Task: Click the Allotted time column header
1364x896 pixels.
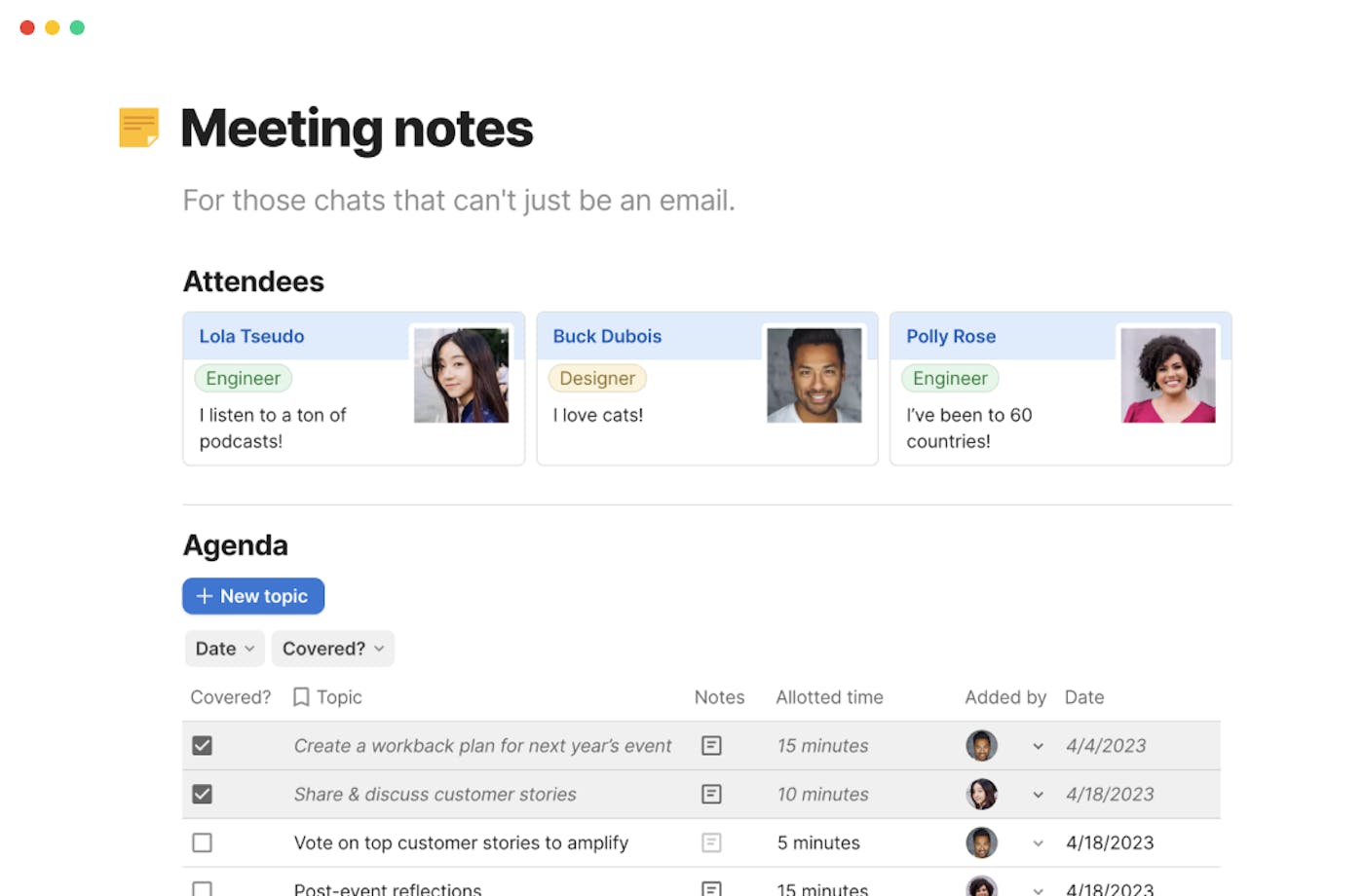Action: tap(829, 697)
